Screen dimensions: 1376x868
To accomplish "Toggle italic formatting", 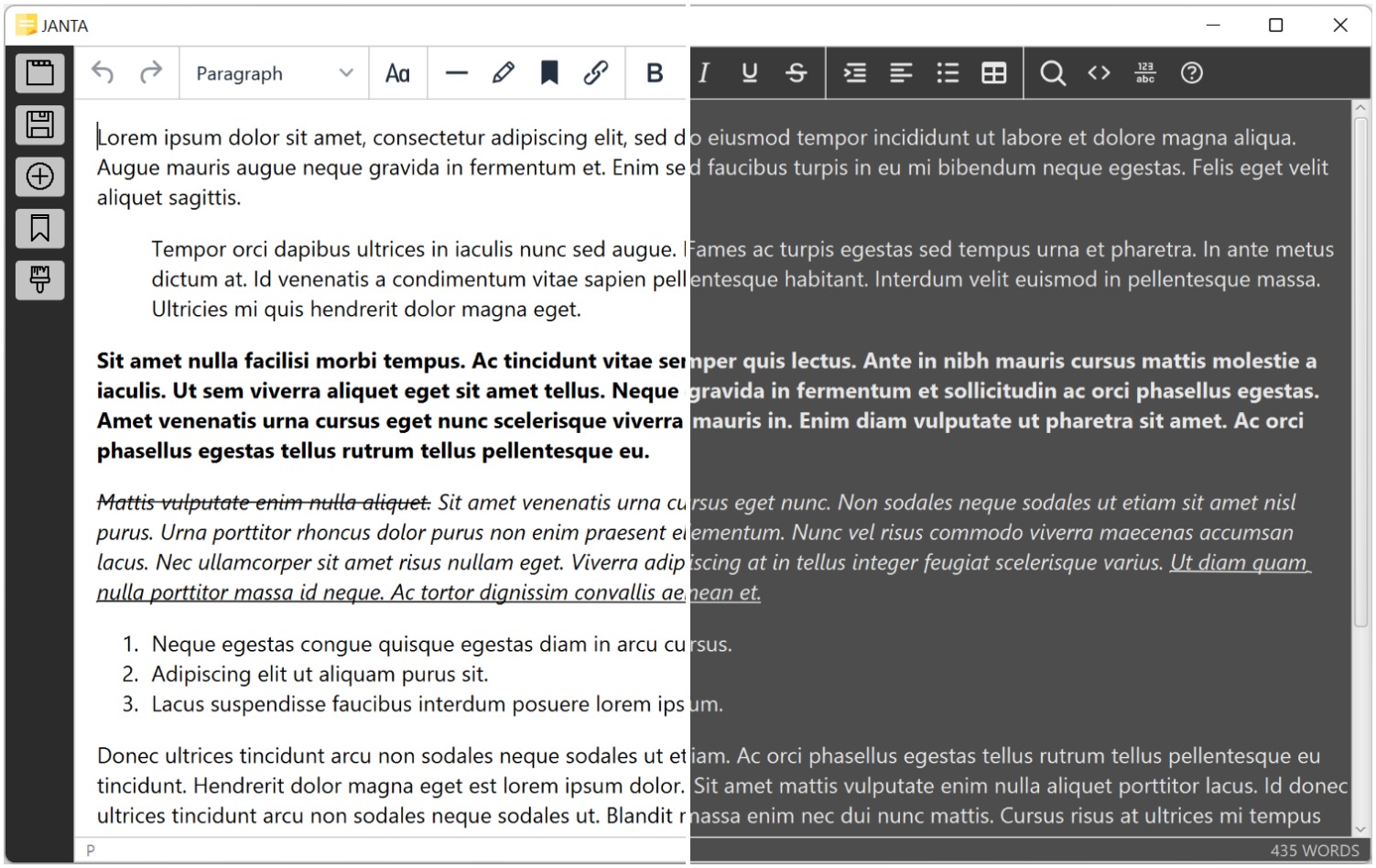I will point(703,73).
